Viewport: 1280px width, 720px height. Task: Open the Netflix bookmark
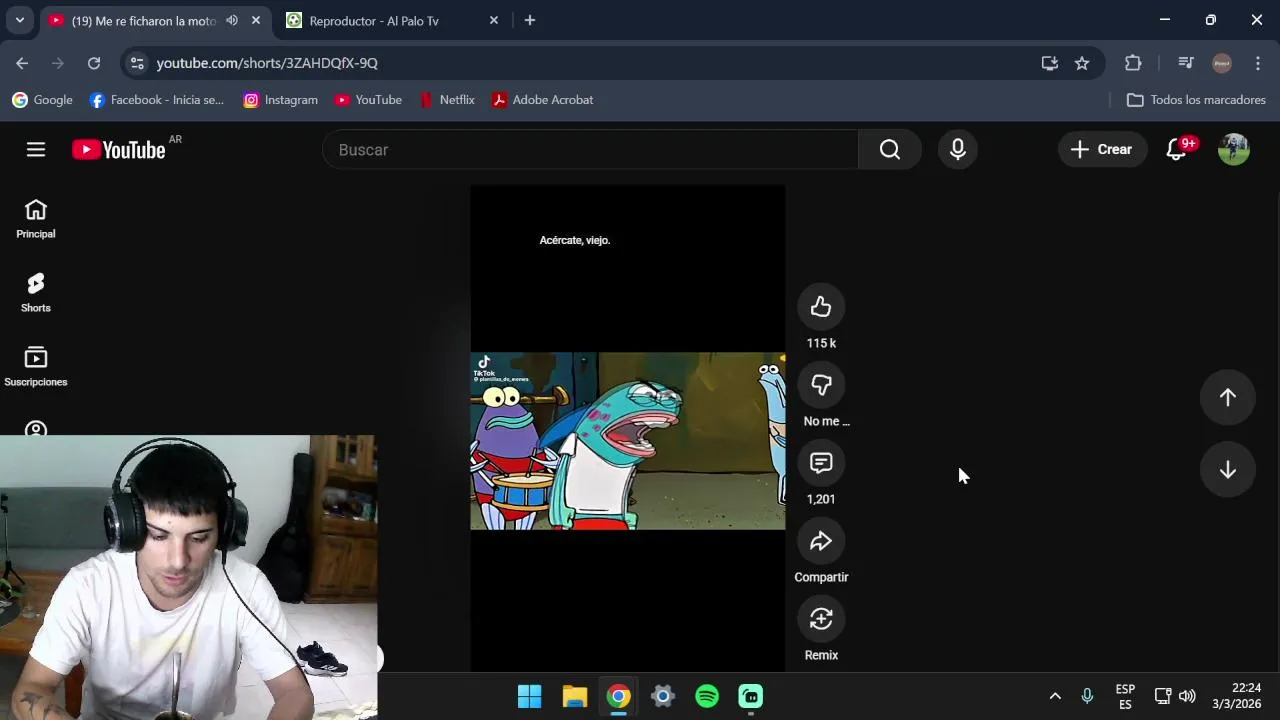pos(447,100)
